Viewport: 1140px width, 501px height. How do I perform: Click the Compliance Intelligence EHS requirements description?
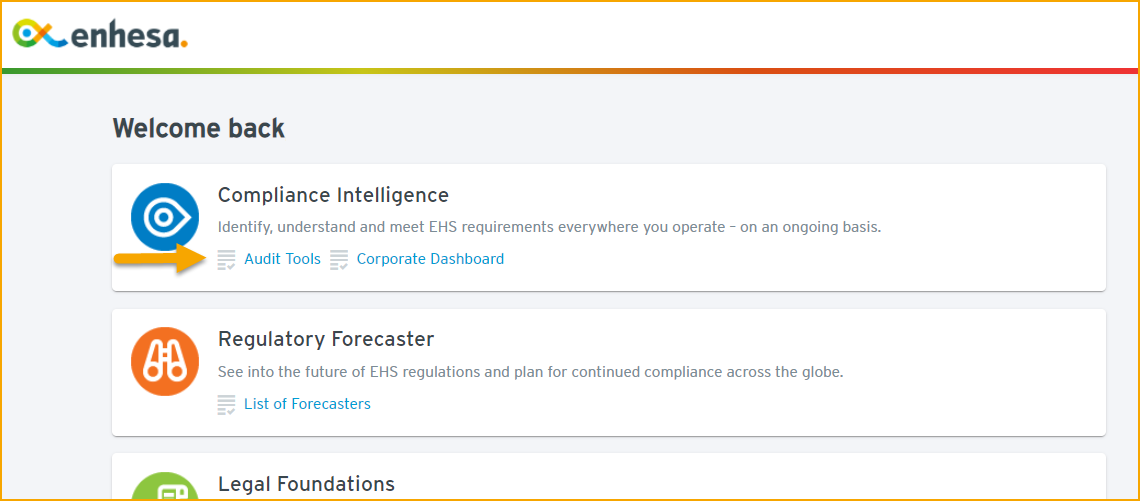[550, 228]
